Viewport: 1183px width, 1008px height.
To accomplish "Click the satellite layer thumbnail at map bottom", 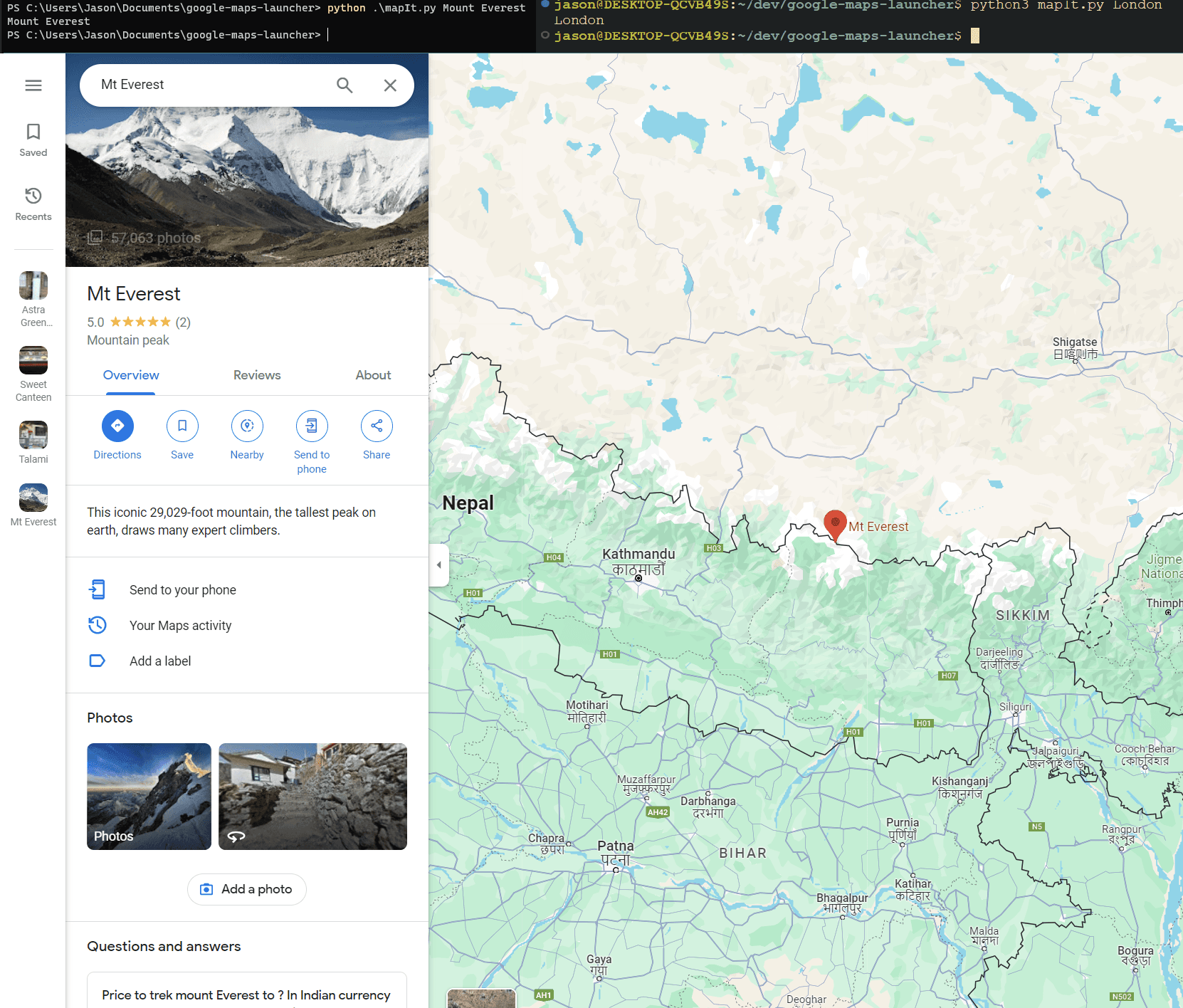I will pyautogui.click(x=481, y=998).
